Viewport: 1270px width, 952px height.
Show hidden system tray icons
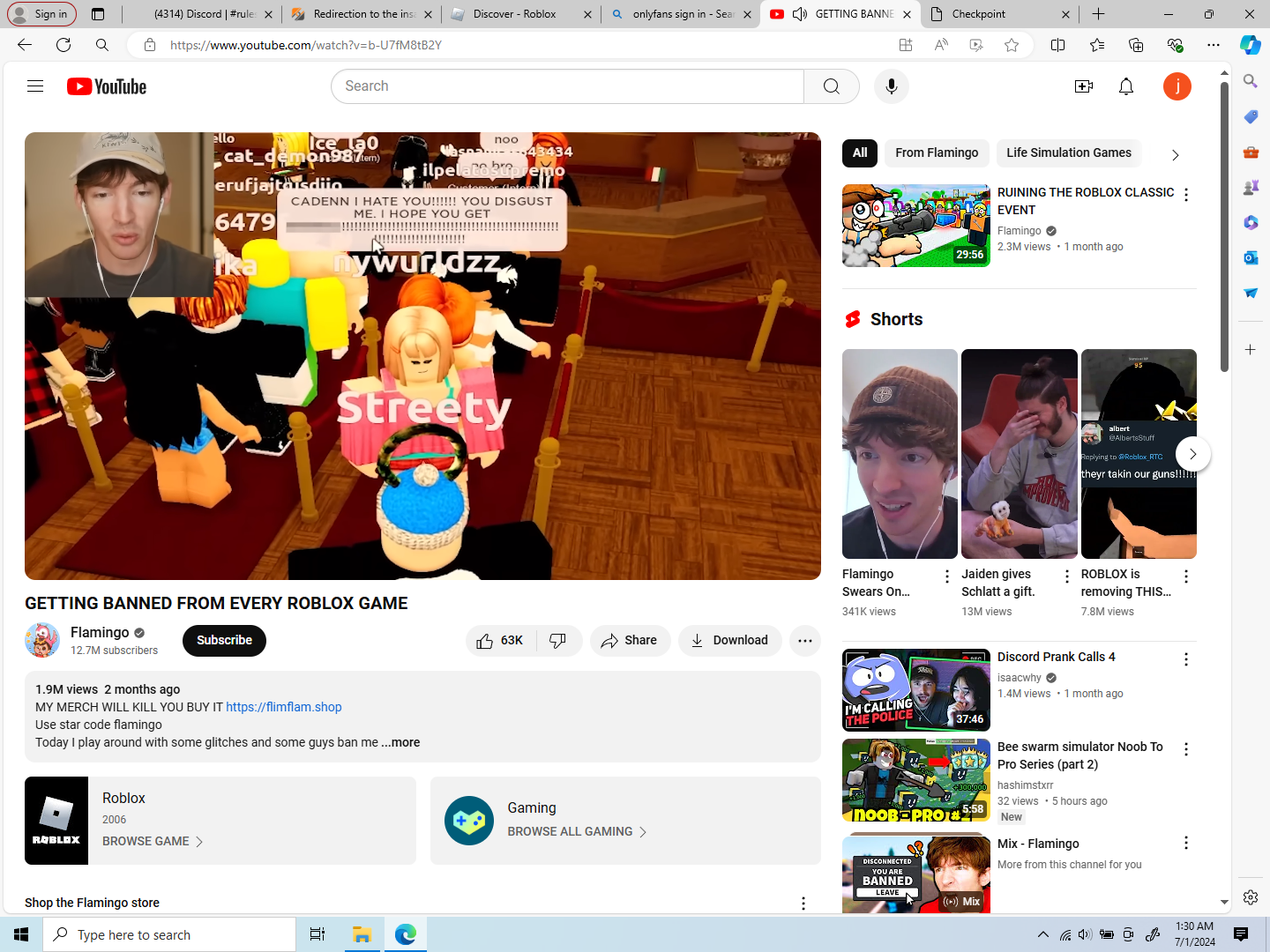(1043, 934)
